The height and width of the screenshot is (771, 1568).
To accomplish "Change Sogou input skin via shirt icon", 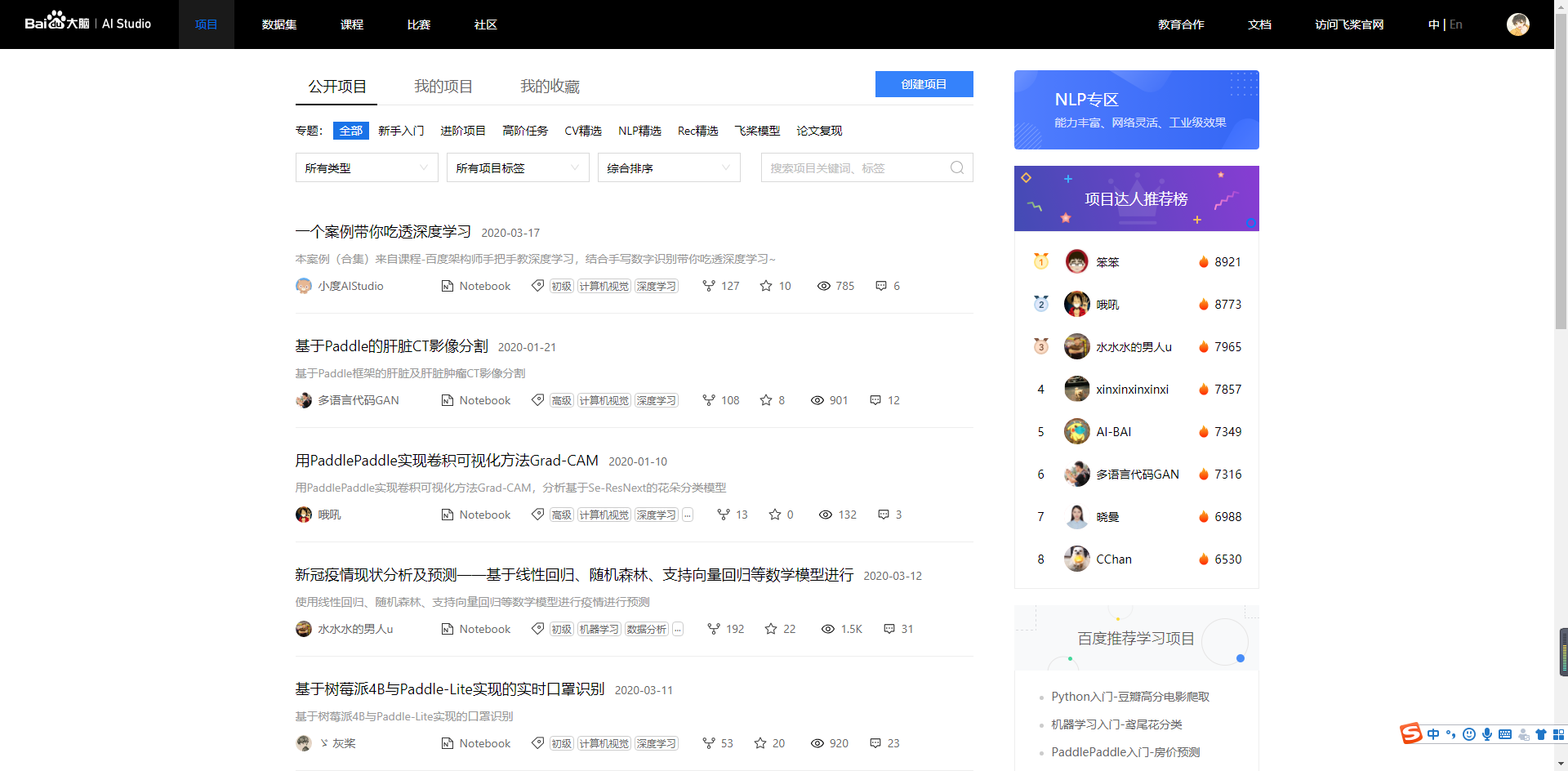I will point(1541,734).
